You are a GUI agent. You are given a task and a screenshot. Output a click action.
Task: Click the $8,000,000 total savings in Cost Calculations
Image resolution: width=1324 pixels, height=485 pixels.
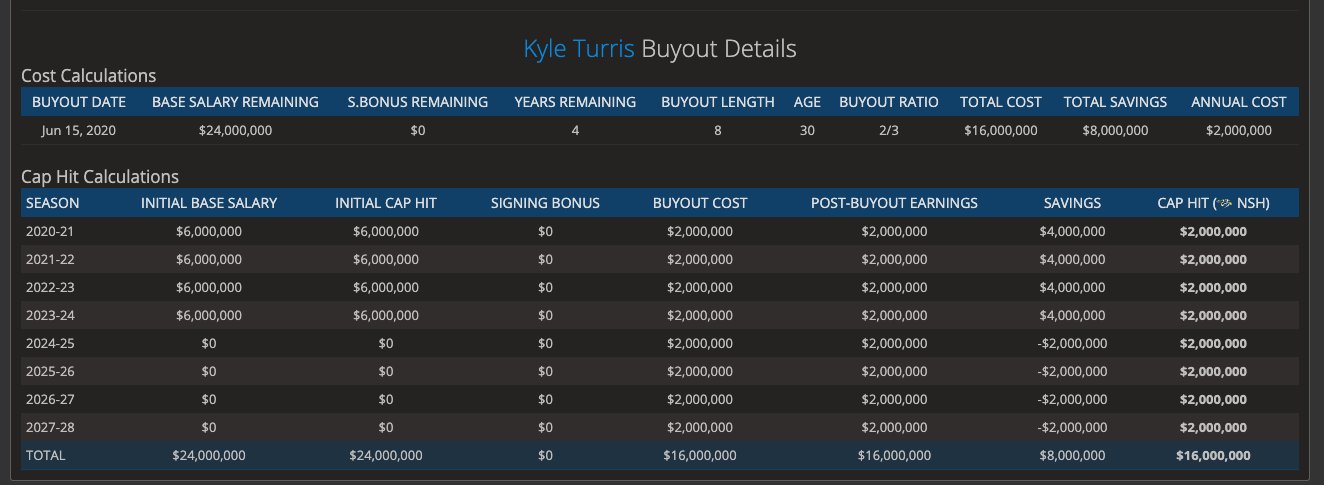pyautogui.click(x=1115, y=131)
